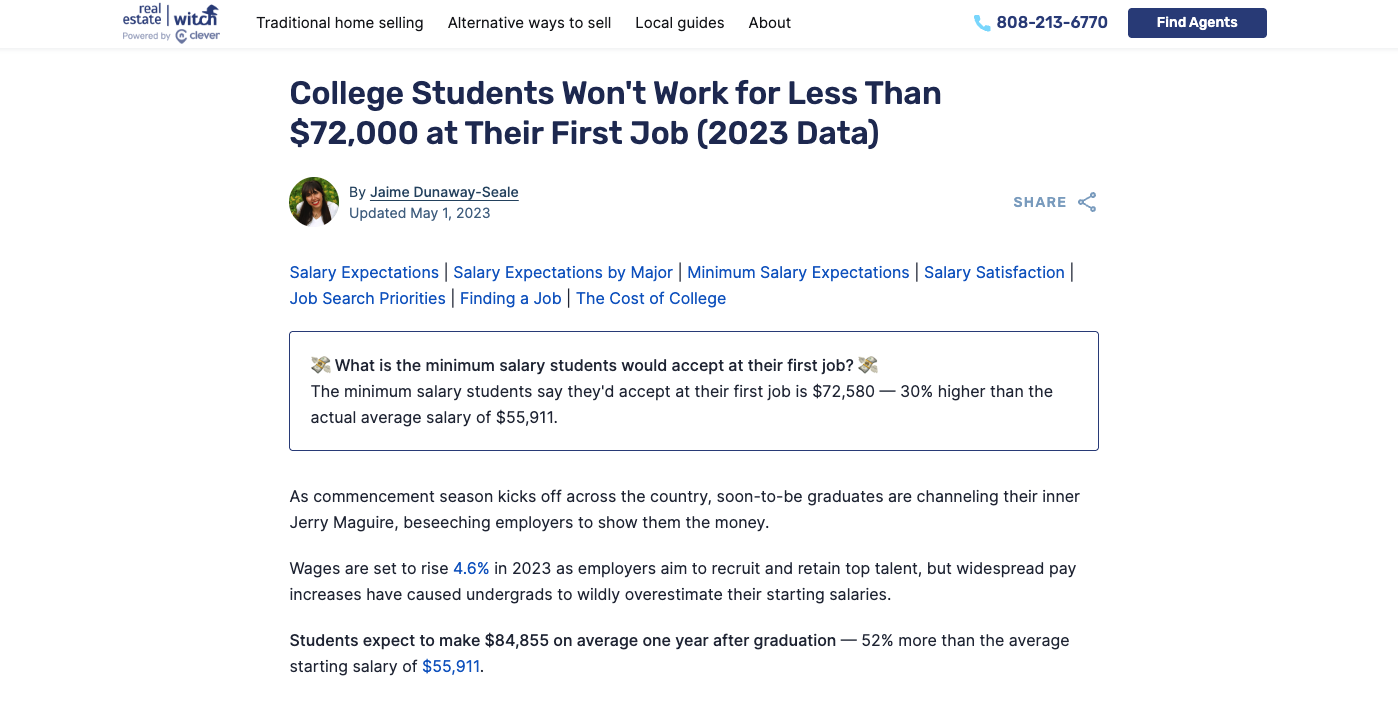
Task: Open the Local guides menu
Action: pyautogui.click(x=680, y=23)
